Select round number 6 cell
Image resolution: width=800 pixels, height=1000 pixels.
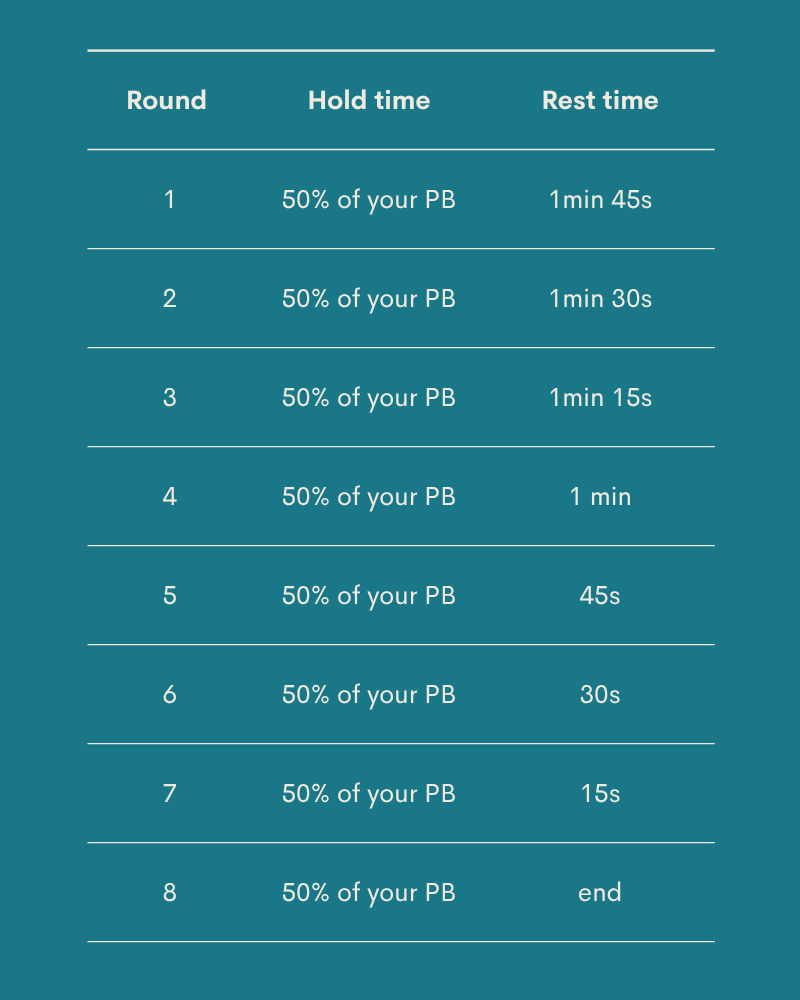[x=169, y=694]
